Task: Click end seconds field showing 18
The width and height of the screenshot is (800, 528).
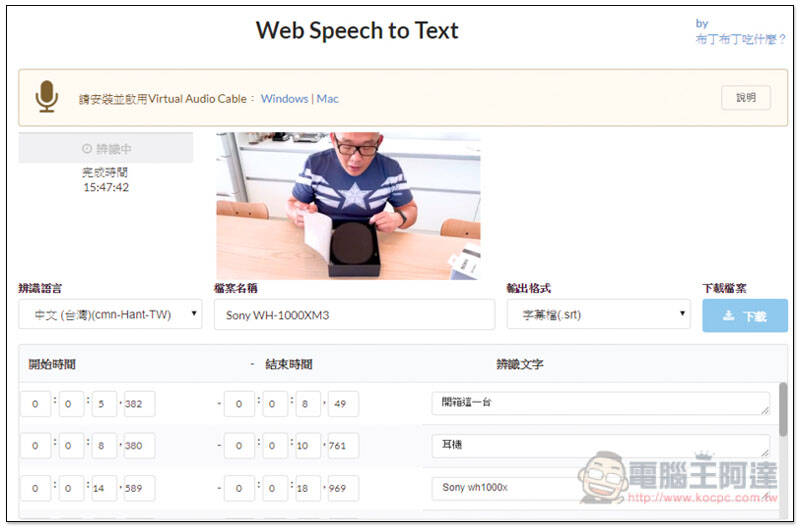Action: click(x=308, y=489)
